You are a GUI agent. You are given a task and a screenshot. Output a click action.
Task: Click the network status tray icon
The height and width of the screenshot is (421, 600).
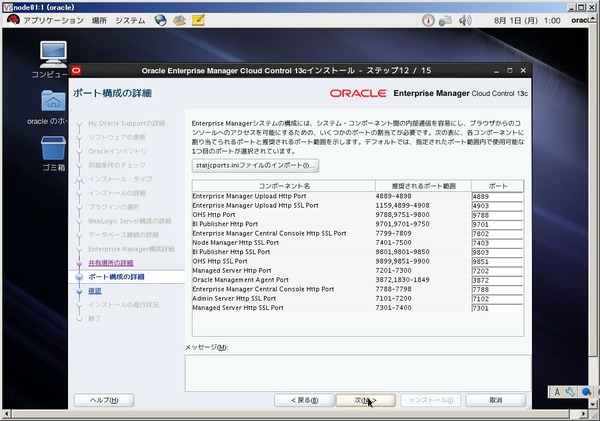(x=445, y=20)
